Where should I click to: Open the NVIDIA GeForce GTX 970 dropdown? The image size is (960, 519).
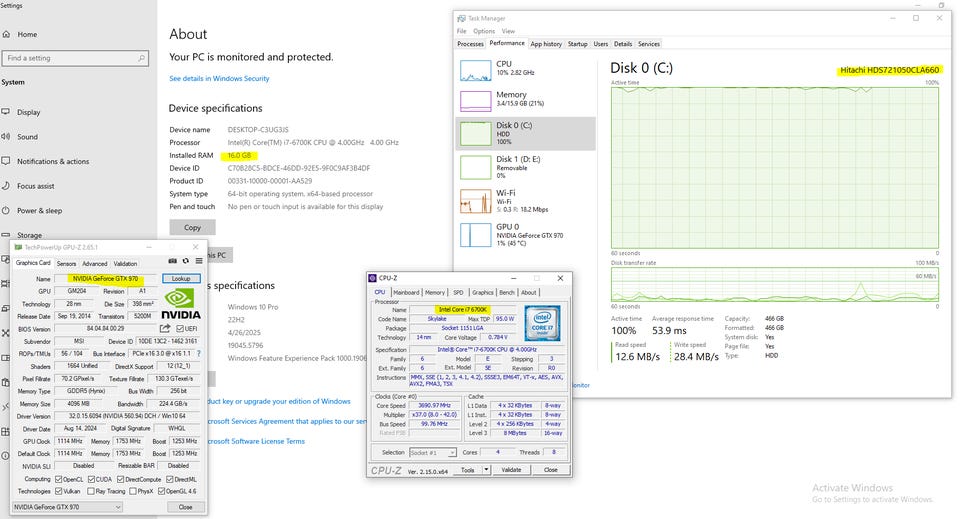click(x=116, y=507)
